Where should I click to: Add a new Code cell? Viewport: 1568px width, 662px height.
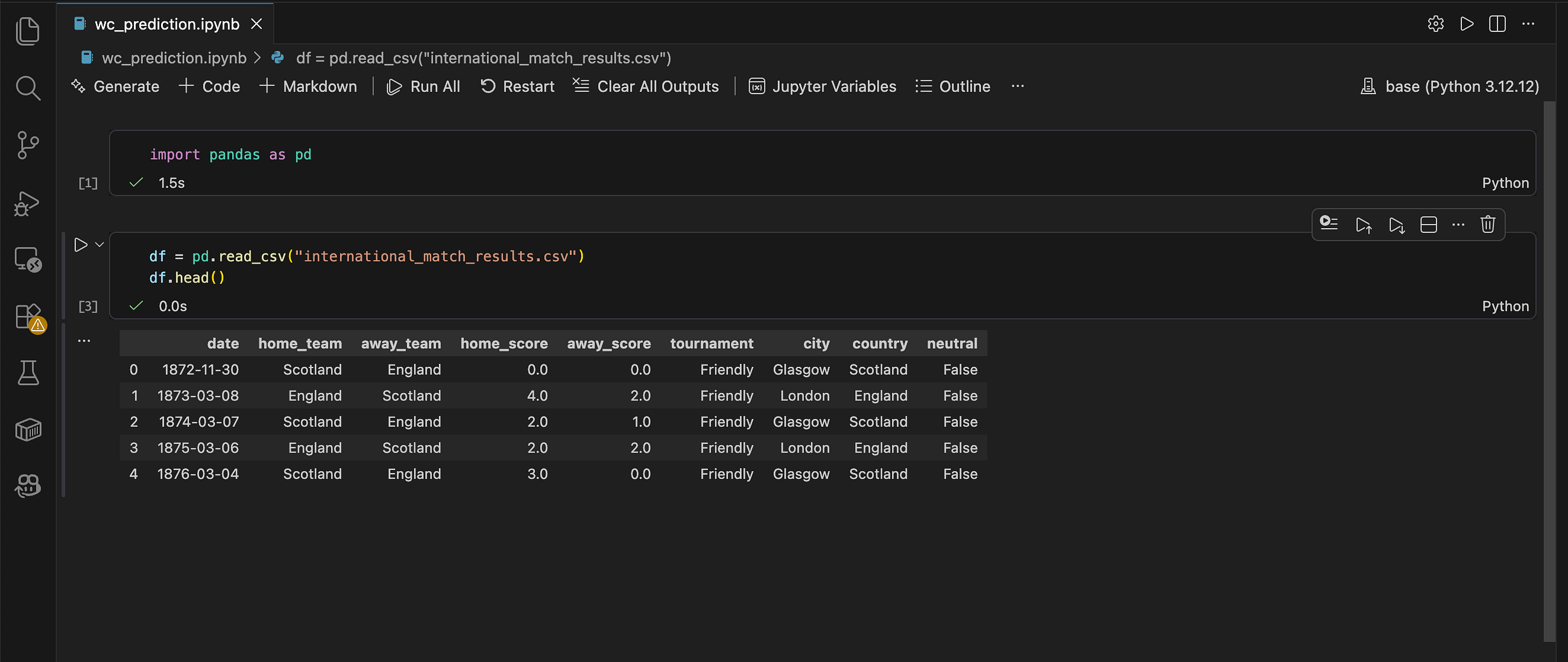(209, 86)
